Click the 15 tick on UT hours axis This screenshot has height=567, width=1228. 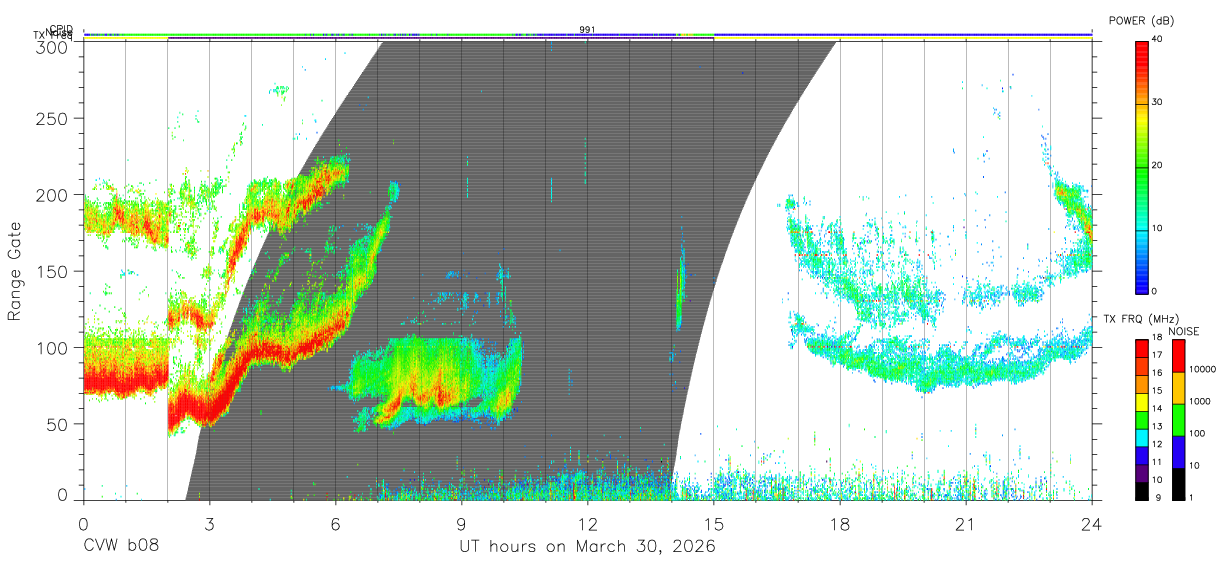coord(714,523)
